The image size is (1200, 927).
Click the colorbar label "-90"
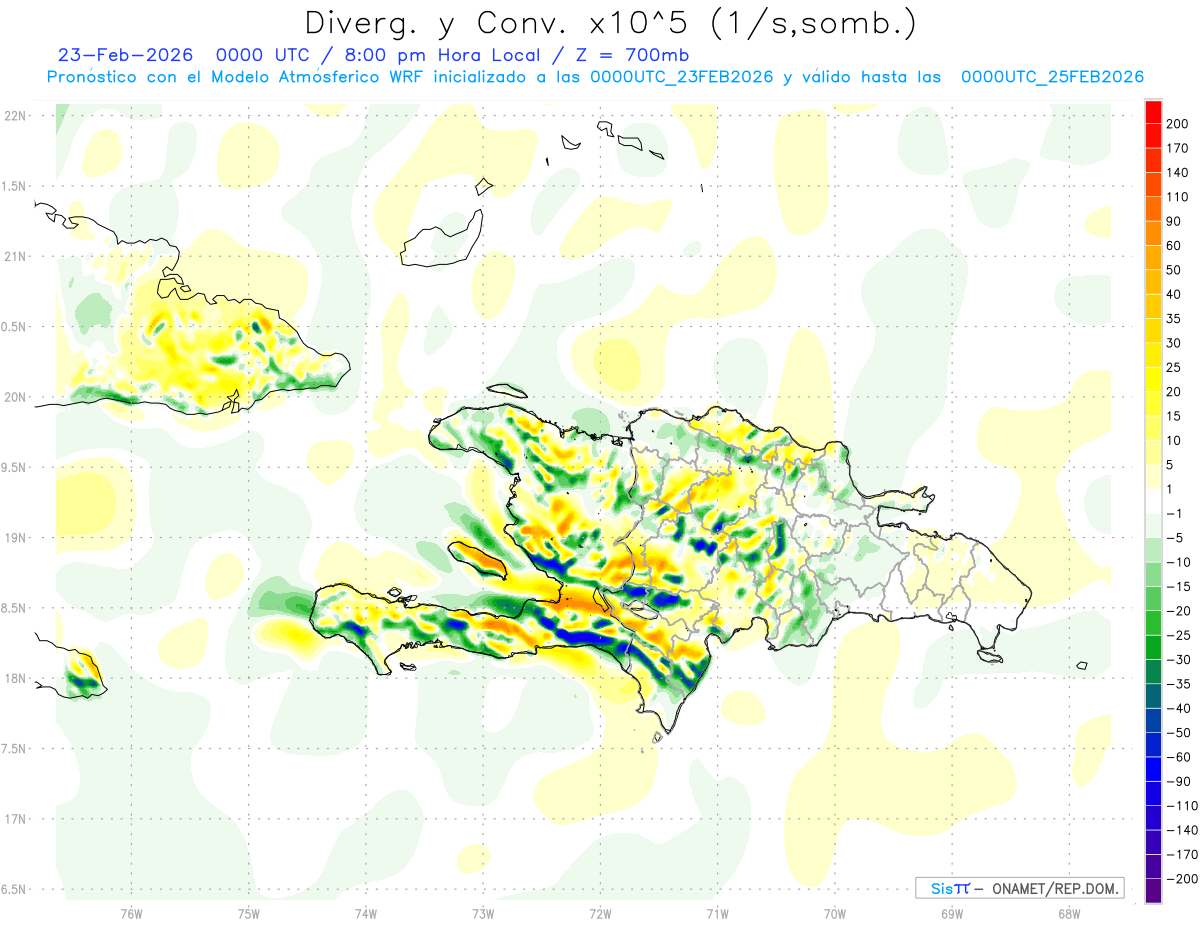pyautogui.click(x=1179, y=782)
